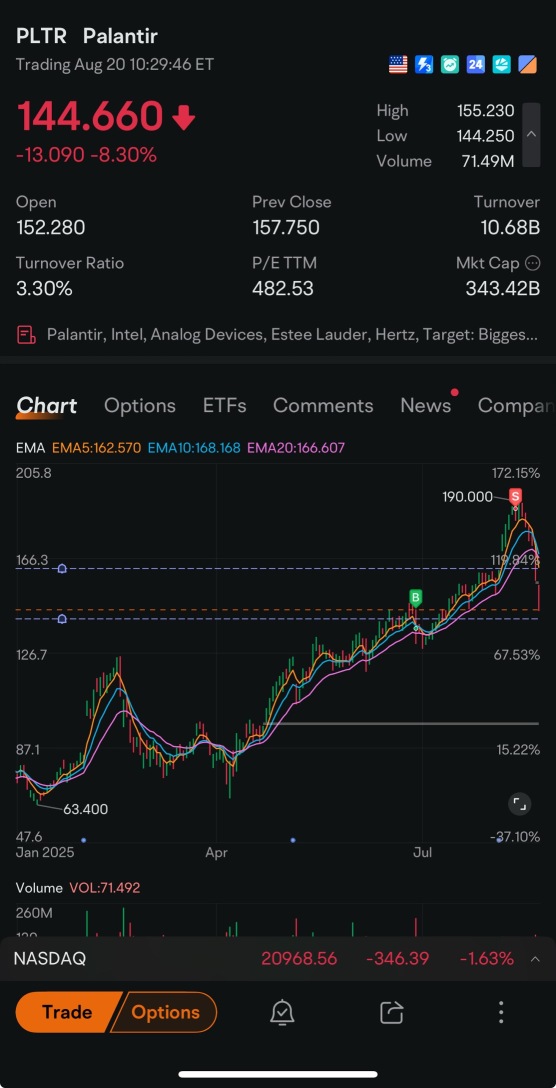
Task: Tap the US flag market icon
Action: click(398, 65)
